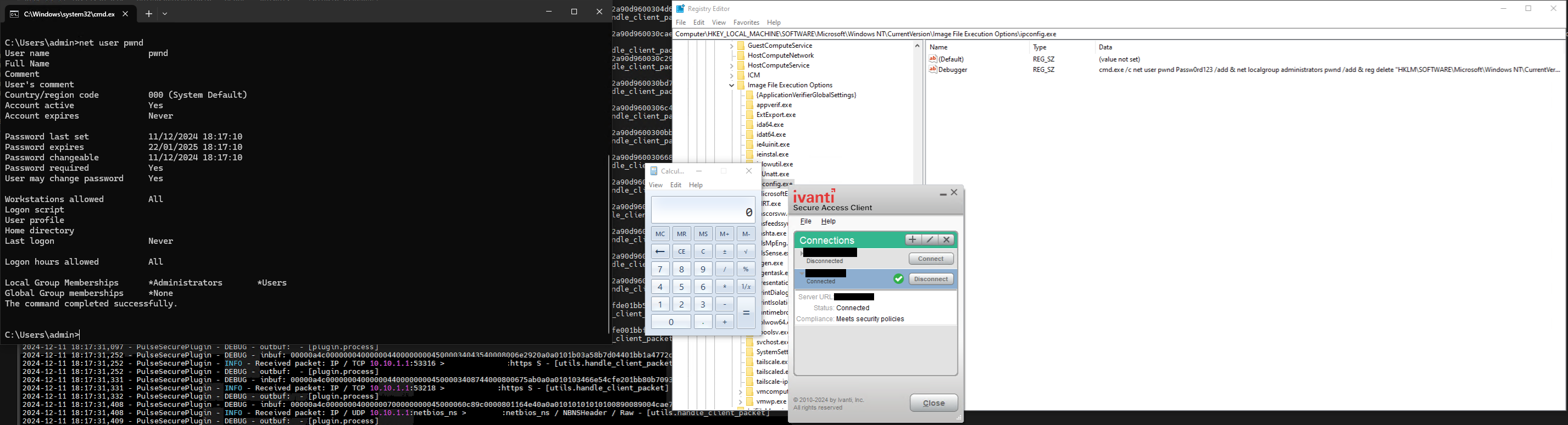
Task: Open a new terminal tab with plus icon
Action: [x=148, y=13]
